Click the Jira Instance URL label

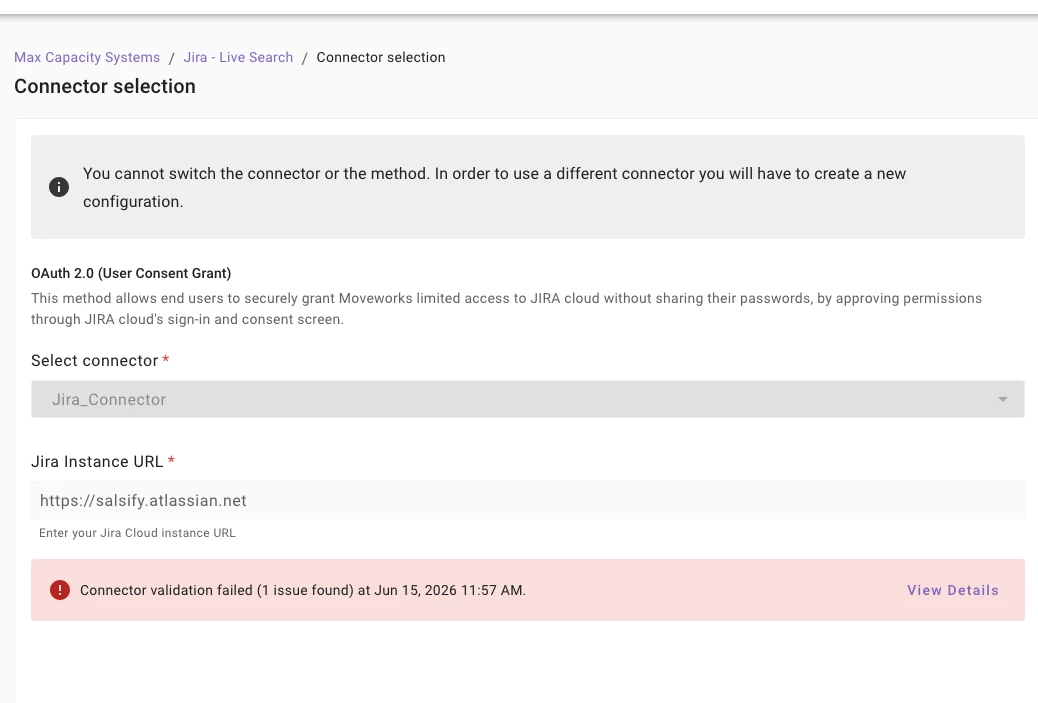tap(97, 462)
